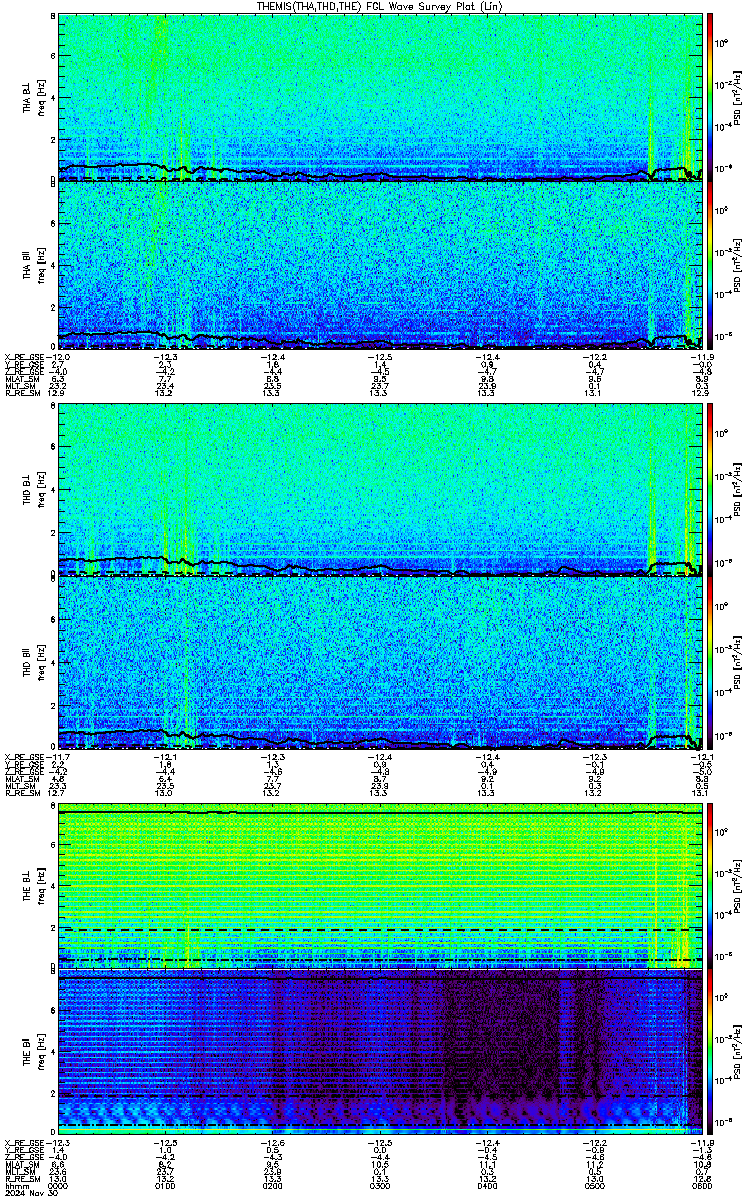Click the plot title THEMIS FGL Wave Survey Plot
The height and width of the screenshot is (1200, 750).
379,6
